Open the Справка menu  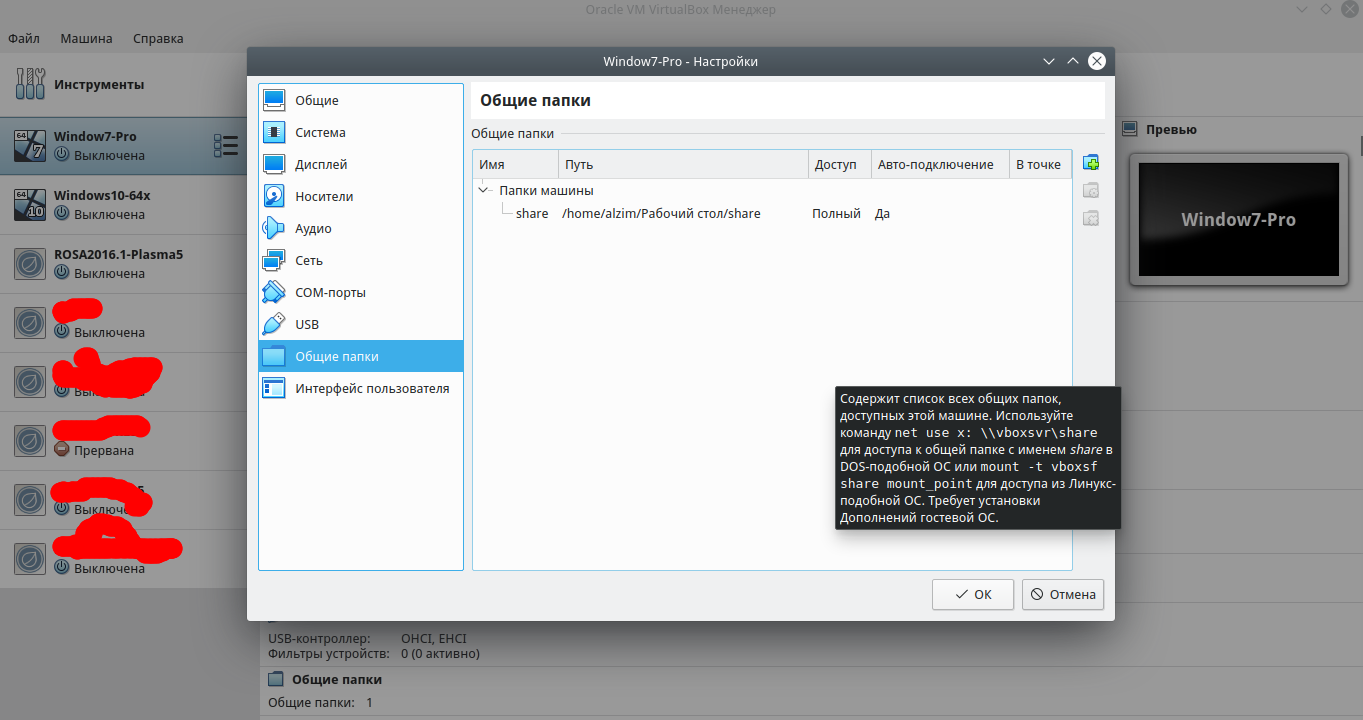158,38
